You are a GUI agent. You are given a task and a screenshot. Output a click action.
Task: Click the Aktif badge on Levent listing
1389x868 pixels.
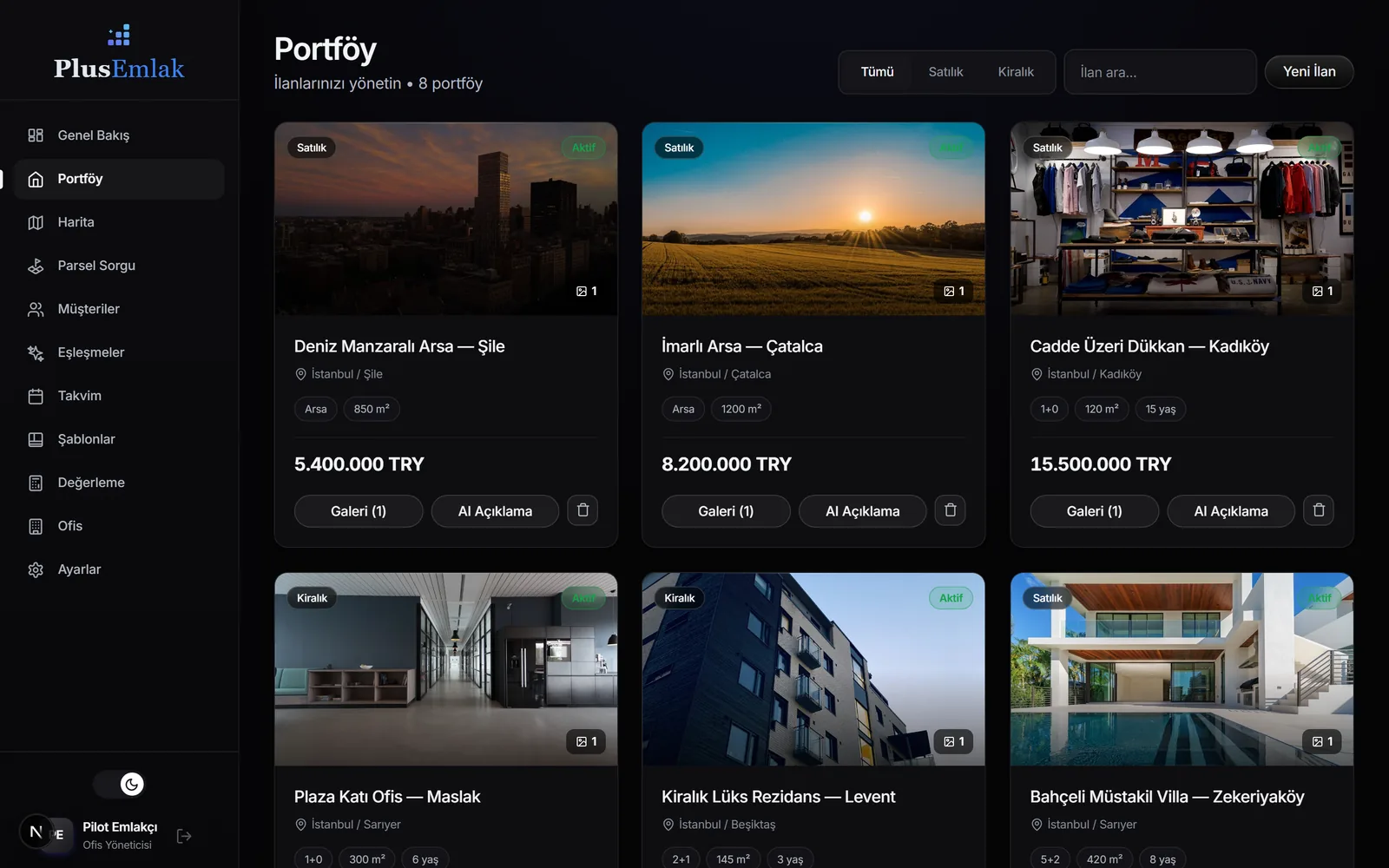pyautogui.click(x=951, y=598)
